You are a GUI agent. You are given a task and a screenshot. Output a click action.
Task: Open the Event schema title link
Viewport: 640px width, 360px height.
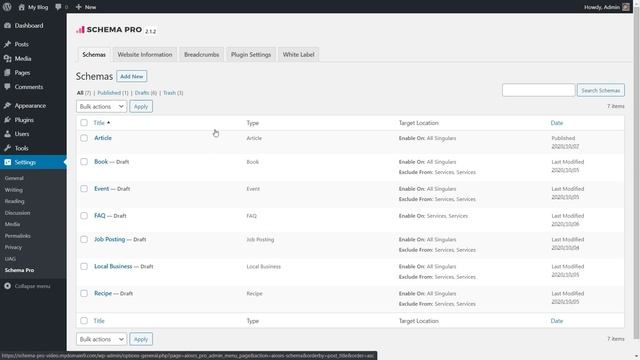pos(102,189)
